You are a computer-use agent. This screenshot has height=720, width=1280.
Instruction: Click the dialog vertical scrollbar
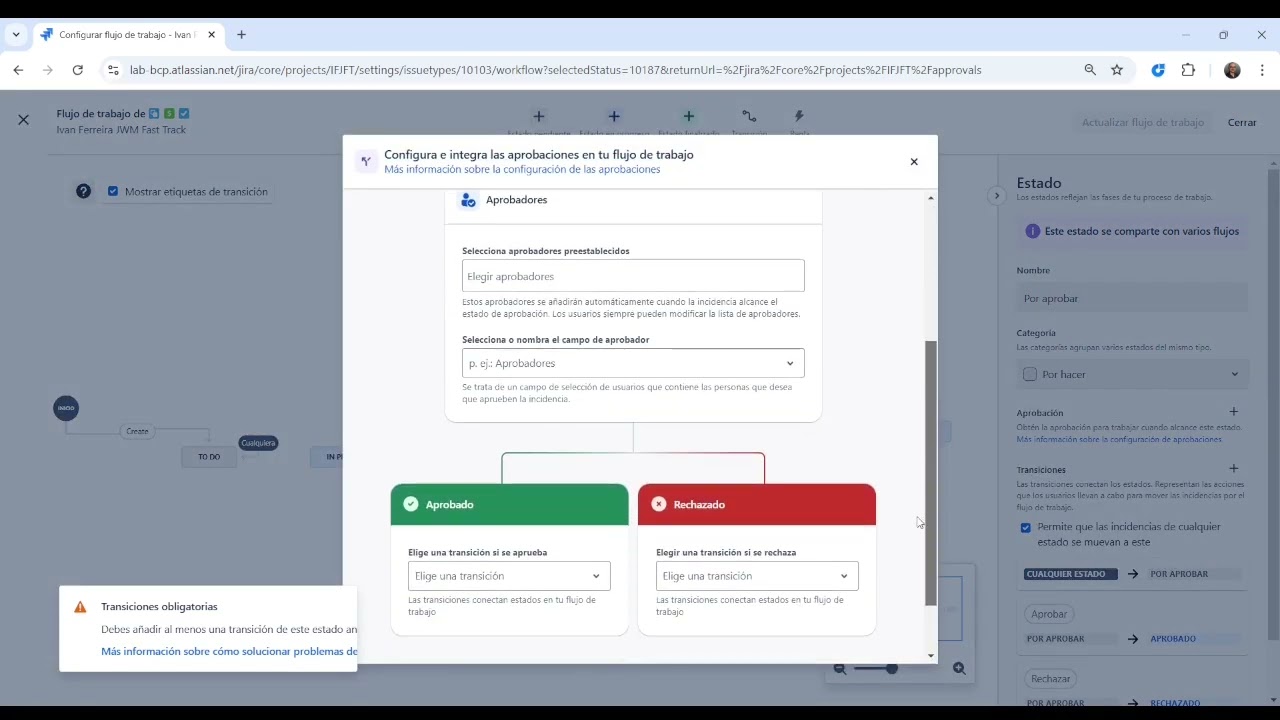point(930,473)
